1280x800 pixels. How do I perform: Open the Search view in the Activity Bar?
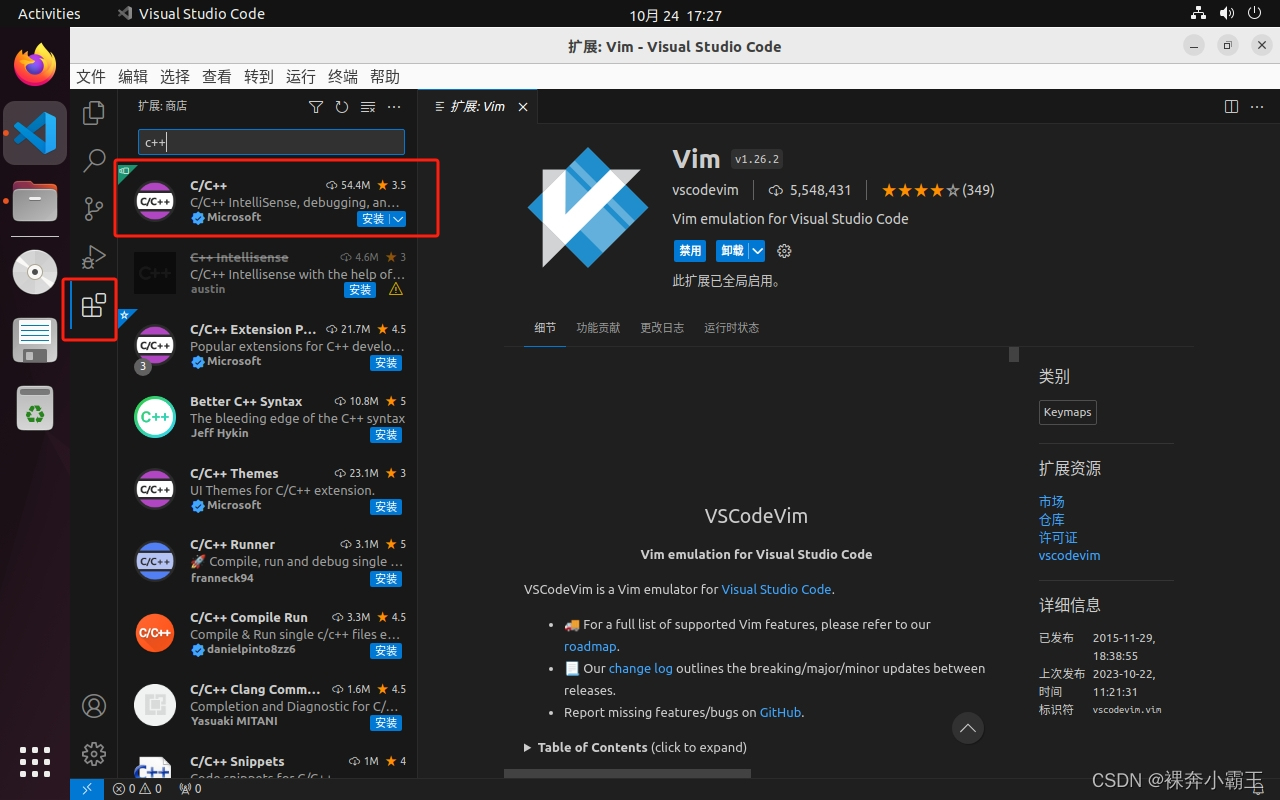pyautogui.click(x=93, y=161)
